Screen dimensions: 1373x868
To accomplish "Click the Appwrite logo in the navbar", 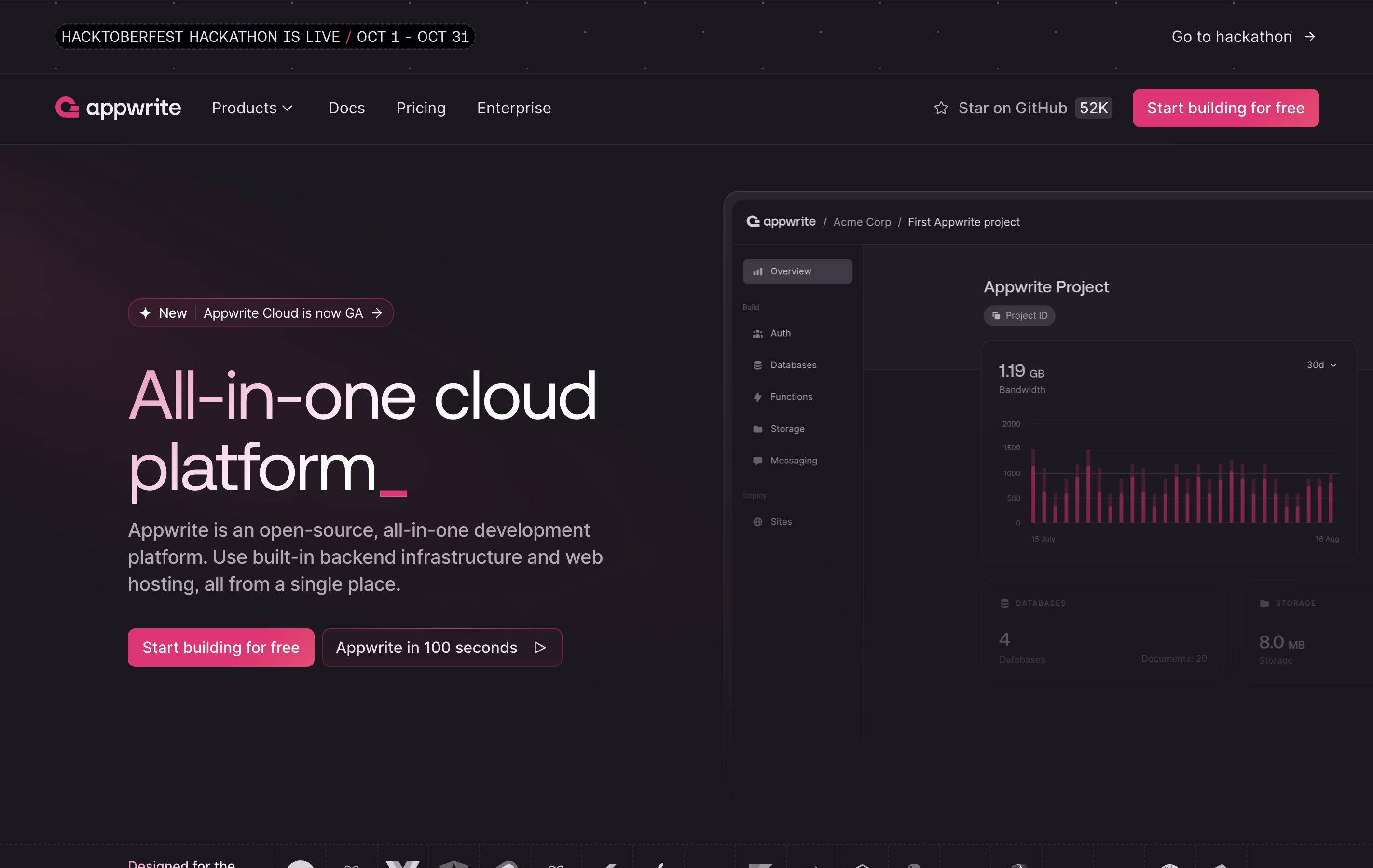I will [x=118, y=108].
